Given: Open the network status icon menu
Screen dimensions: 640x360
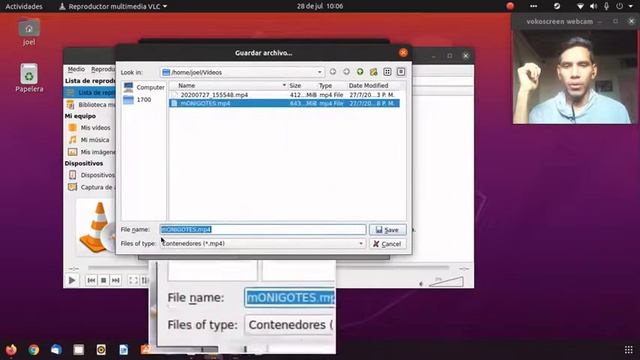Looking at the screenshot, I should click(x=580, y=6).
